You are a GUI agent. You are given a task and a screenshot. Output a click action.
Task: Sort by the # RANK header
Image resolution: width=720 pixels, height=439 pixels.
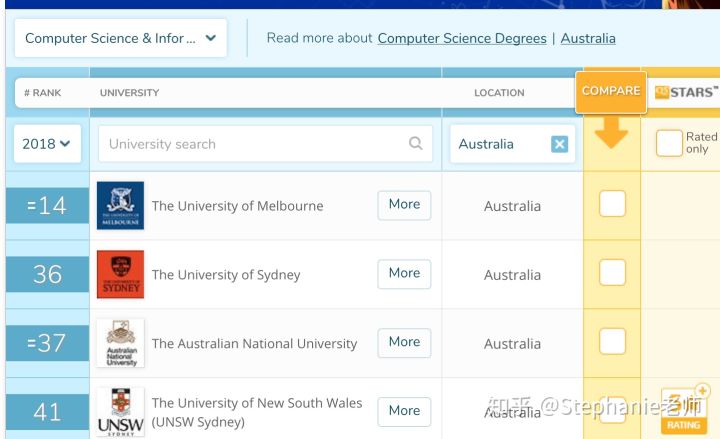tap(43, 93)
